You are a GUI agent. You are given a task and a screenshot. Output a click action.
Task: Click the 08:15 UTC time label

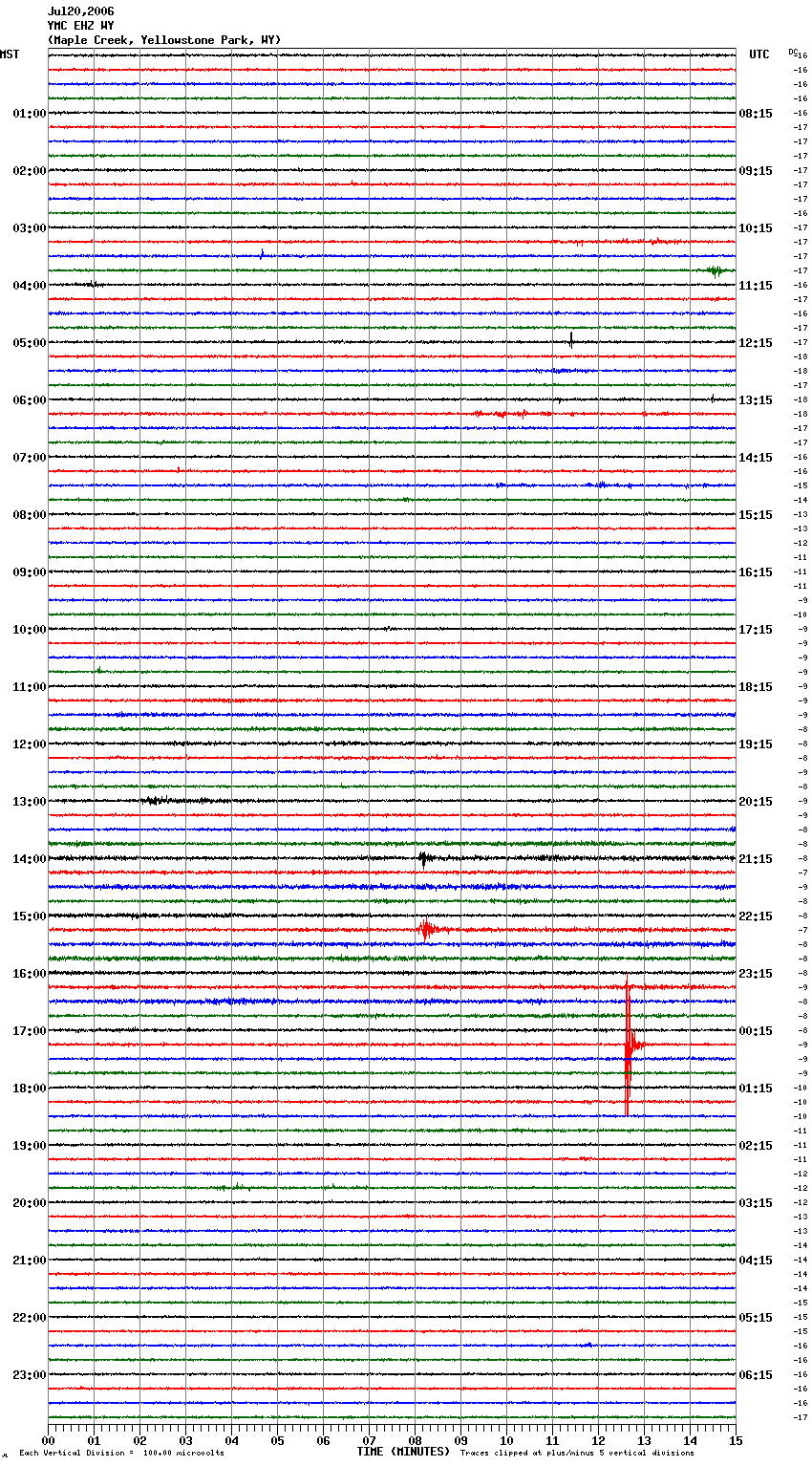click(756, 114)
